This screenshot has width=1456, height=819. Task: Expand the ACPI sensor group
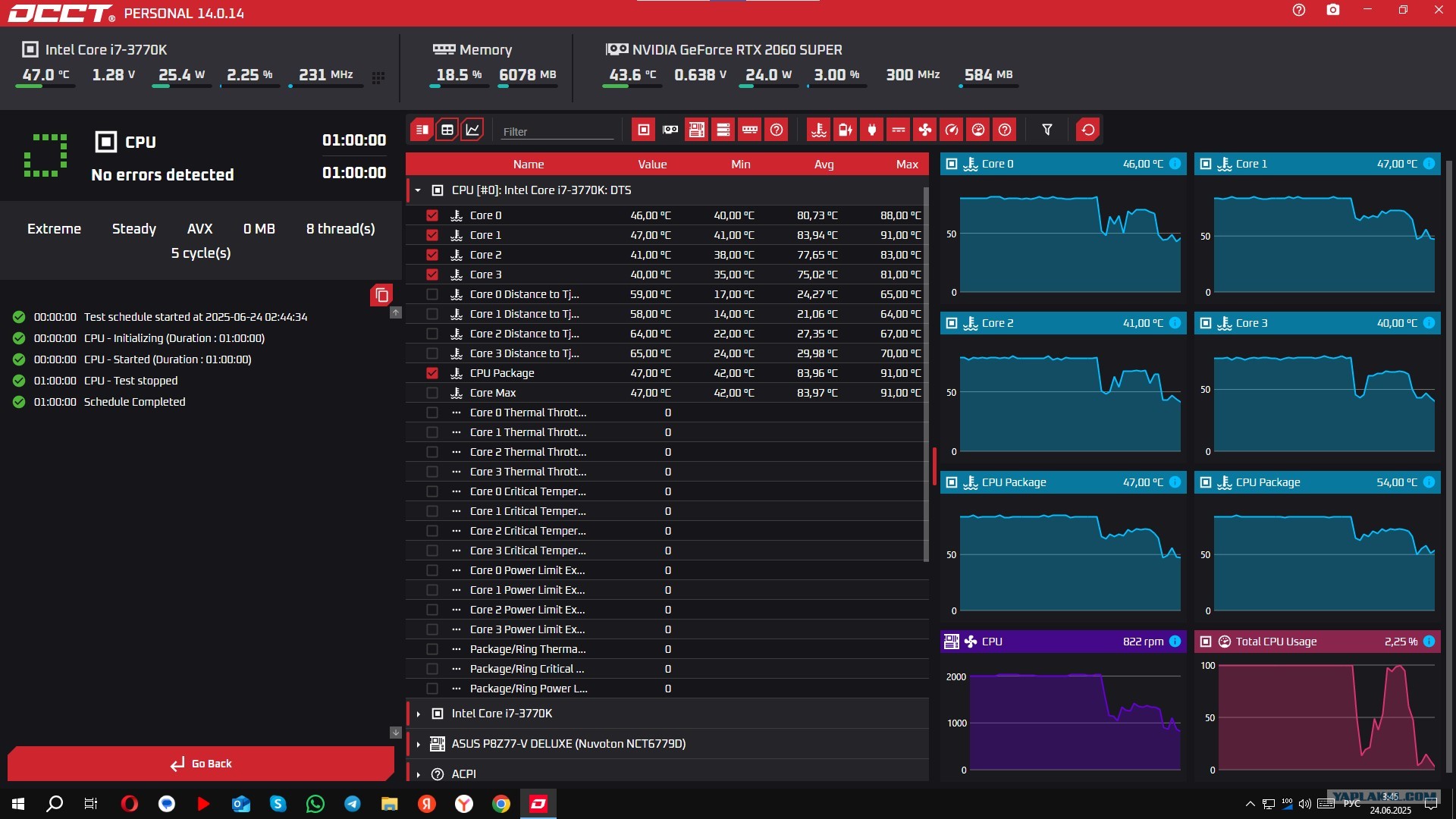(x=418, y=774)
